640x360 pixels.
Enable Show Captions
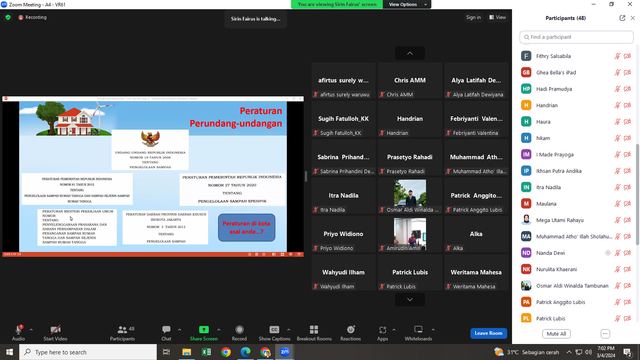274,333
